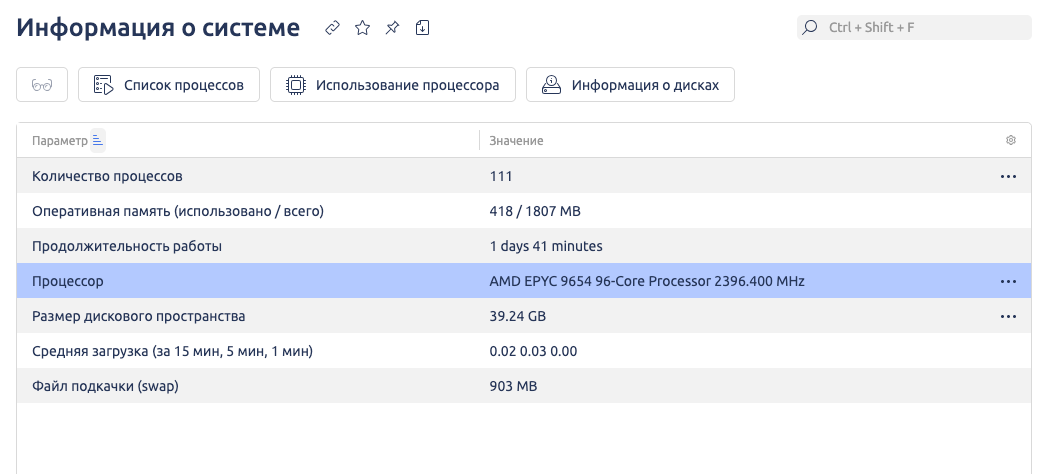
Task: Expand three-dot menu for Размер дискового пространства
Action: click(1008, 317)
